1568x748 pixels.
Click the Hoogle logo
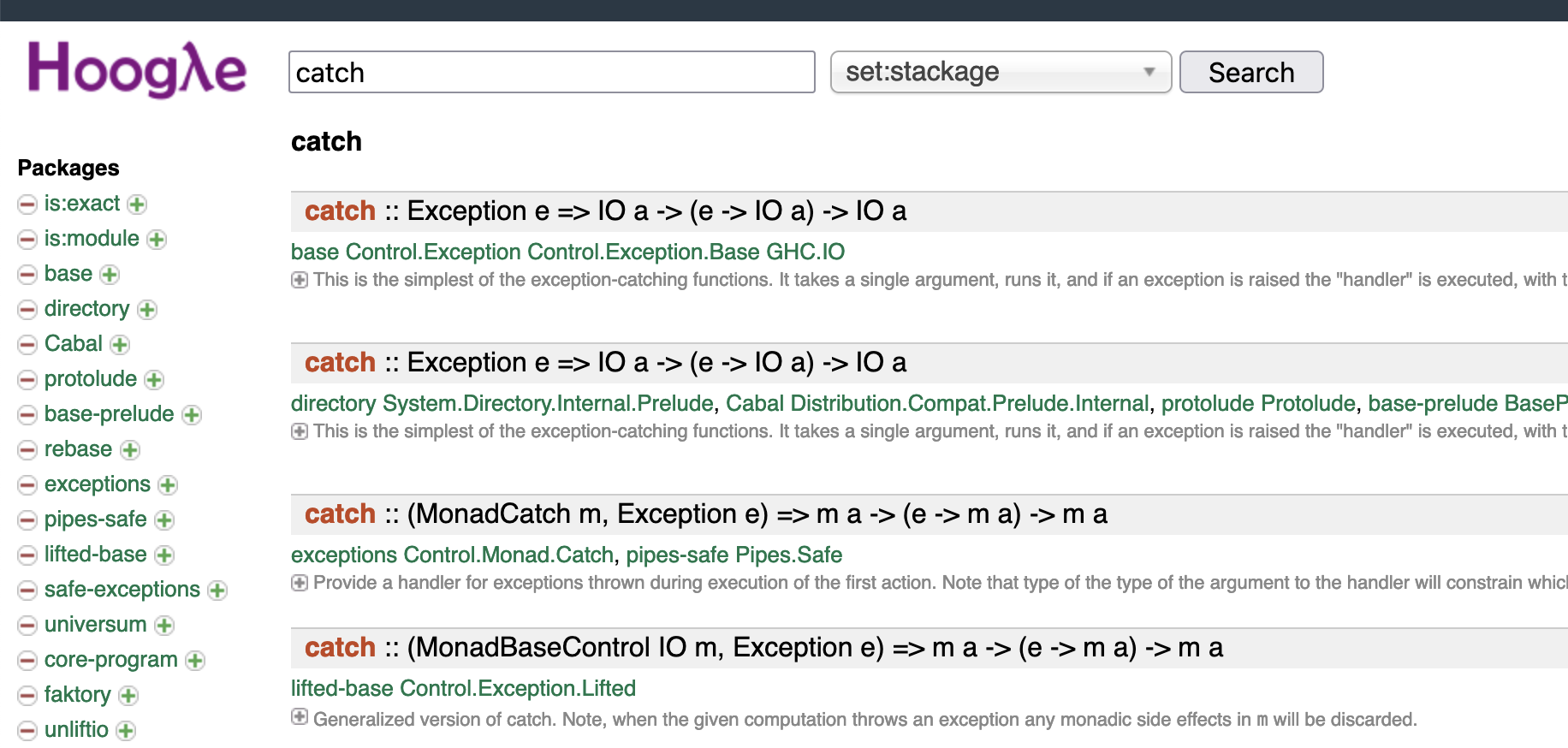137,68
